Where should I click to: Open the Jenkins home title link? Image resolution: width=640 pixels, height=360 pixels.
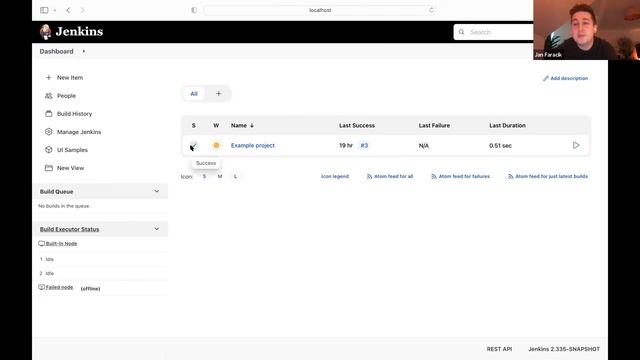click(79, 31)
